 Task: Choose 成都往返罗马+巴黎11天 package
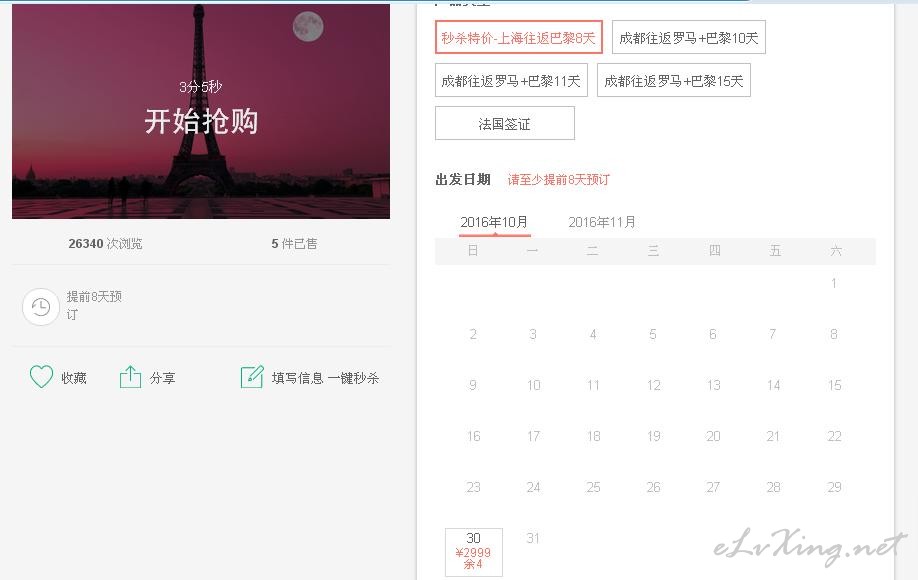511,80
